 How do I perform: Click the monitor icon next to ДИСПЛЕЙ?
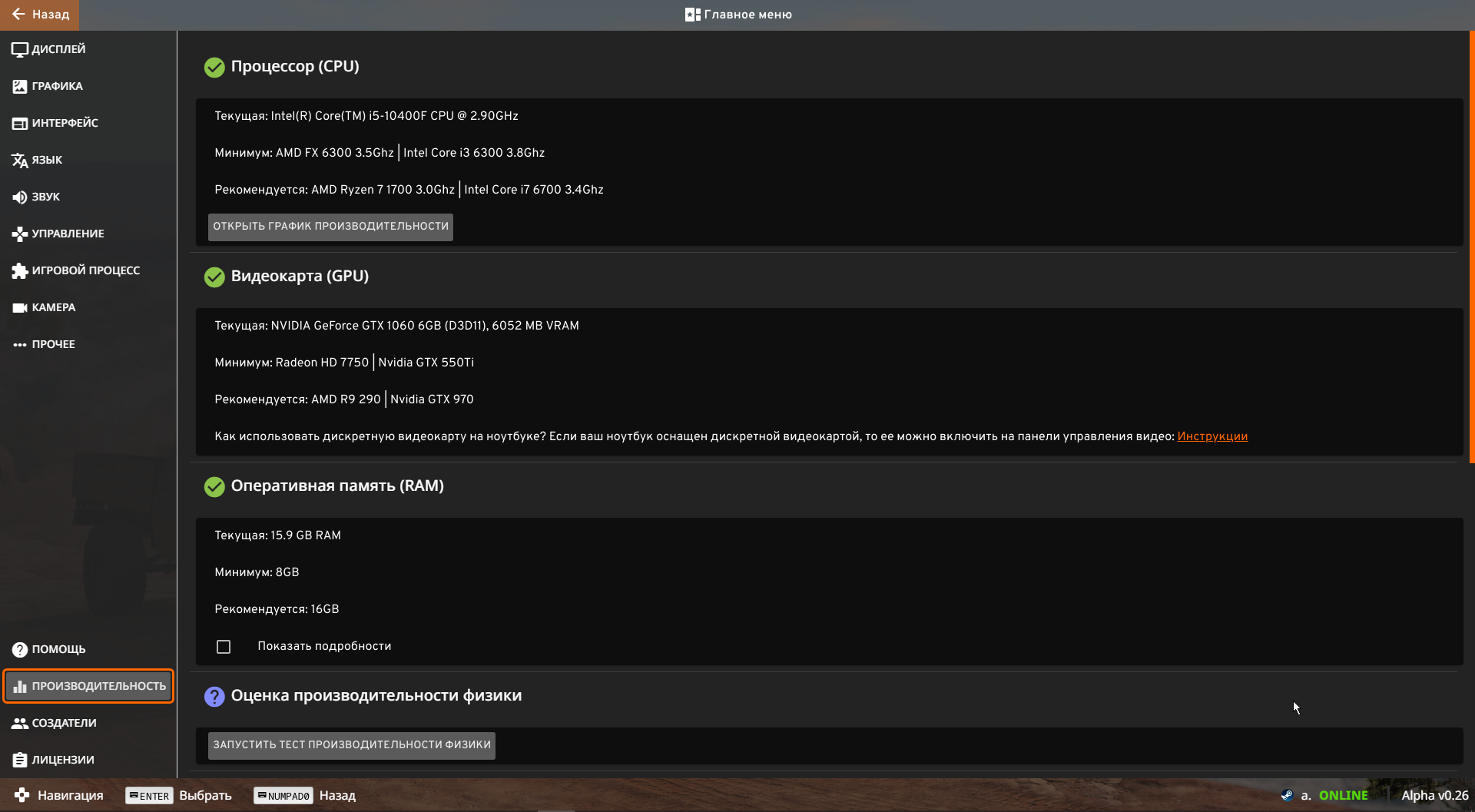click(x=20, y=50)
